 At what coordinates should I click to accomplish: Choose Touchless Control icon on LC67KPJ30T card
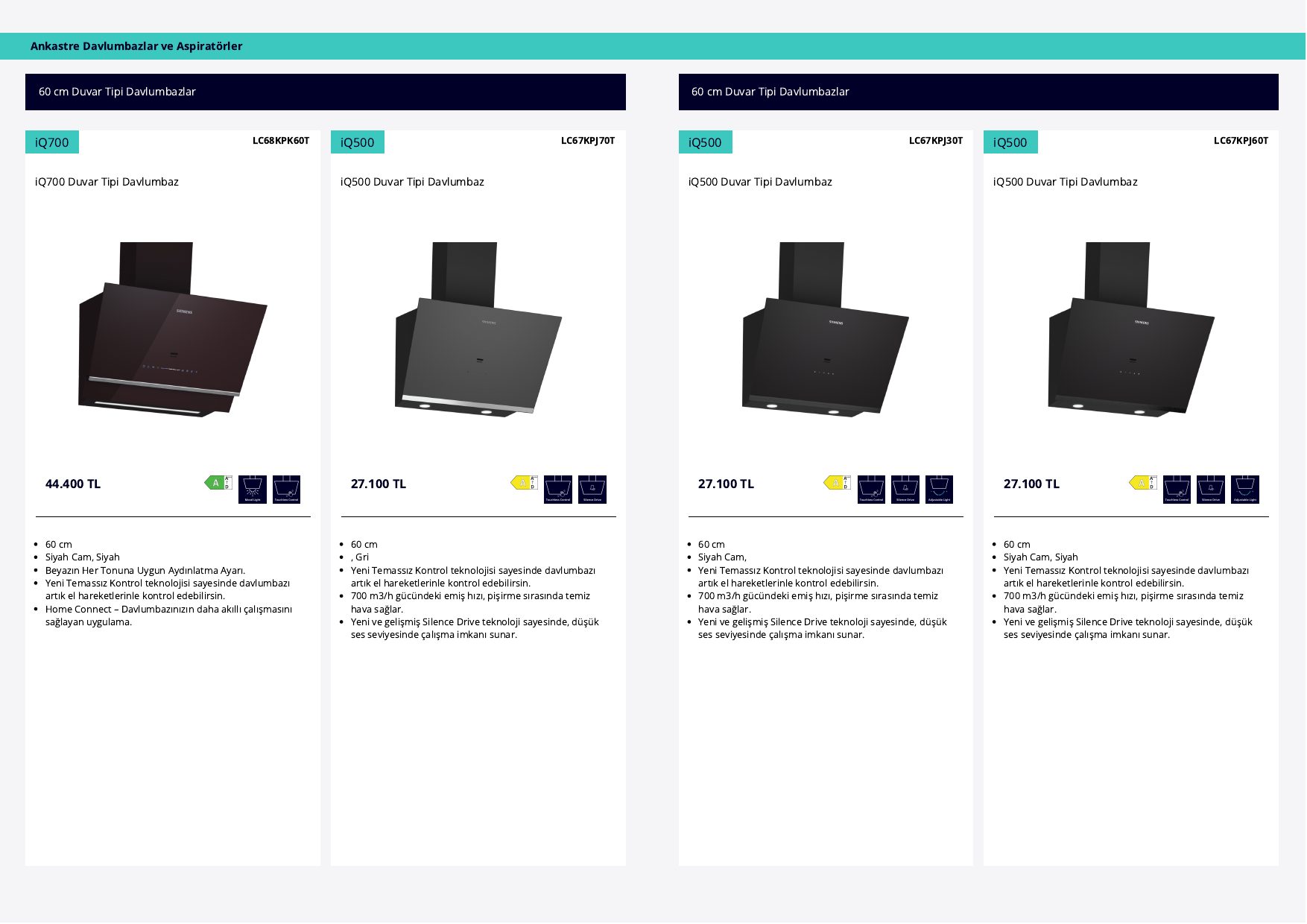(x=871, y=490)
